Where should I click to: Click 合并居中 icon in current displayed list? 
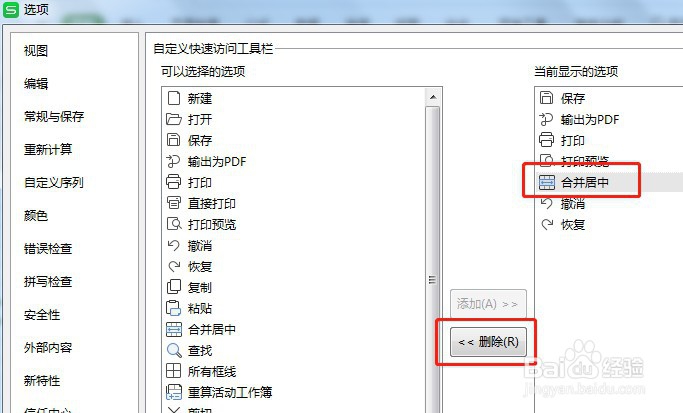[x=547, y=182]
